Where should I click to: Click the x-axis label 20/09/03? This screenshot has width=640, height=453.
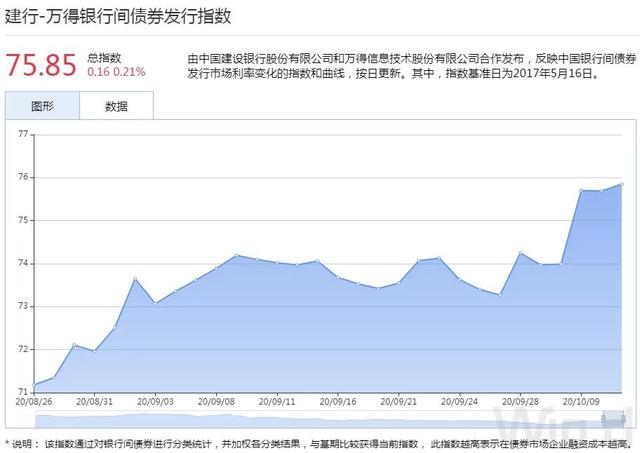coord(155,402)
